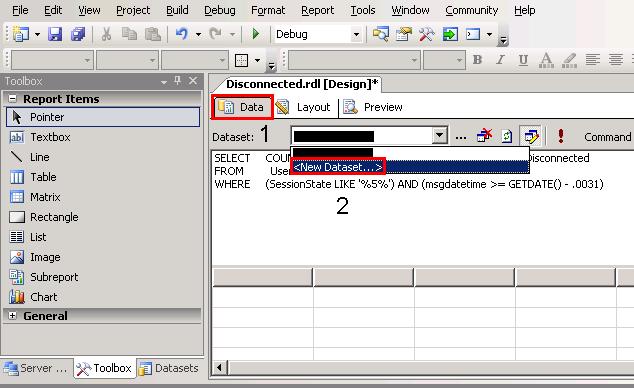Click the Delete dataset icon

coord(484,136)
